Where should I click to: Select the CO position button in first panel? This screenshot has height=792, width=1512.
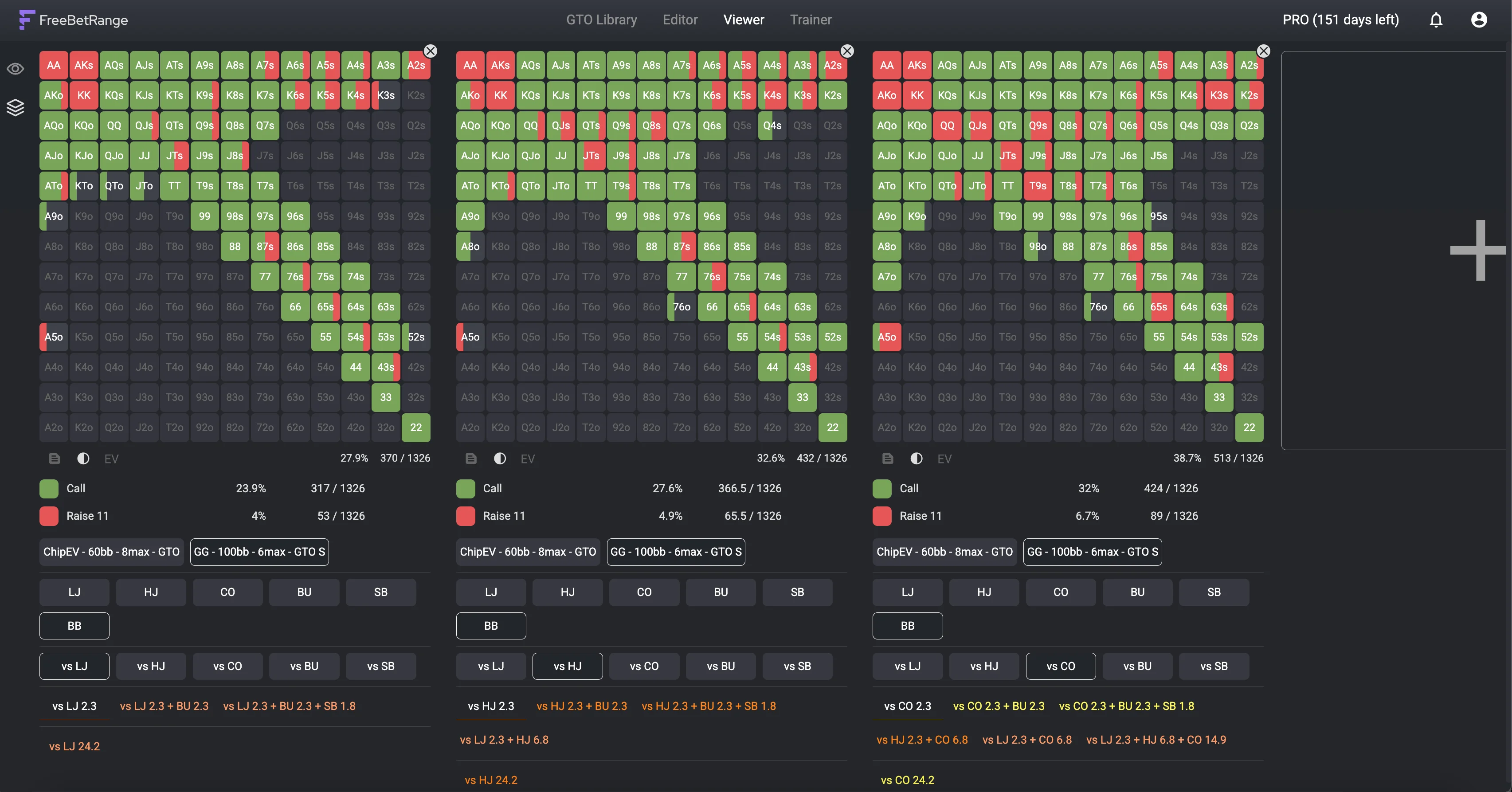coord(227,592)
